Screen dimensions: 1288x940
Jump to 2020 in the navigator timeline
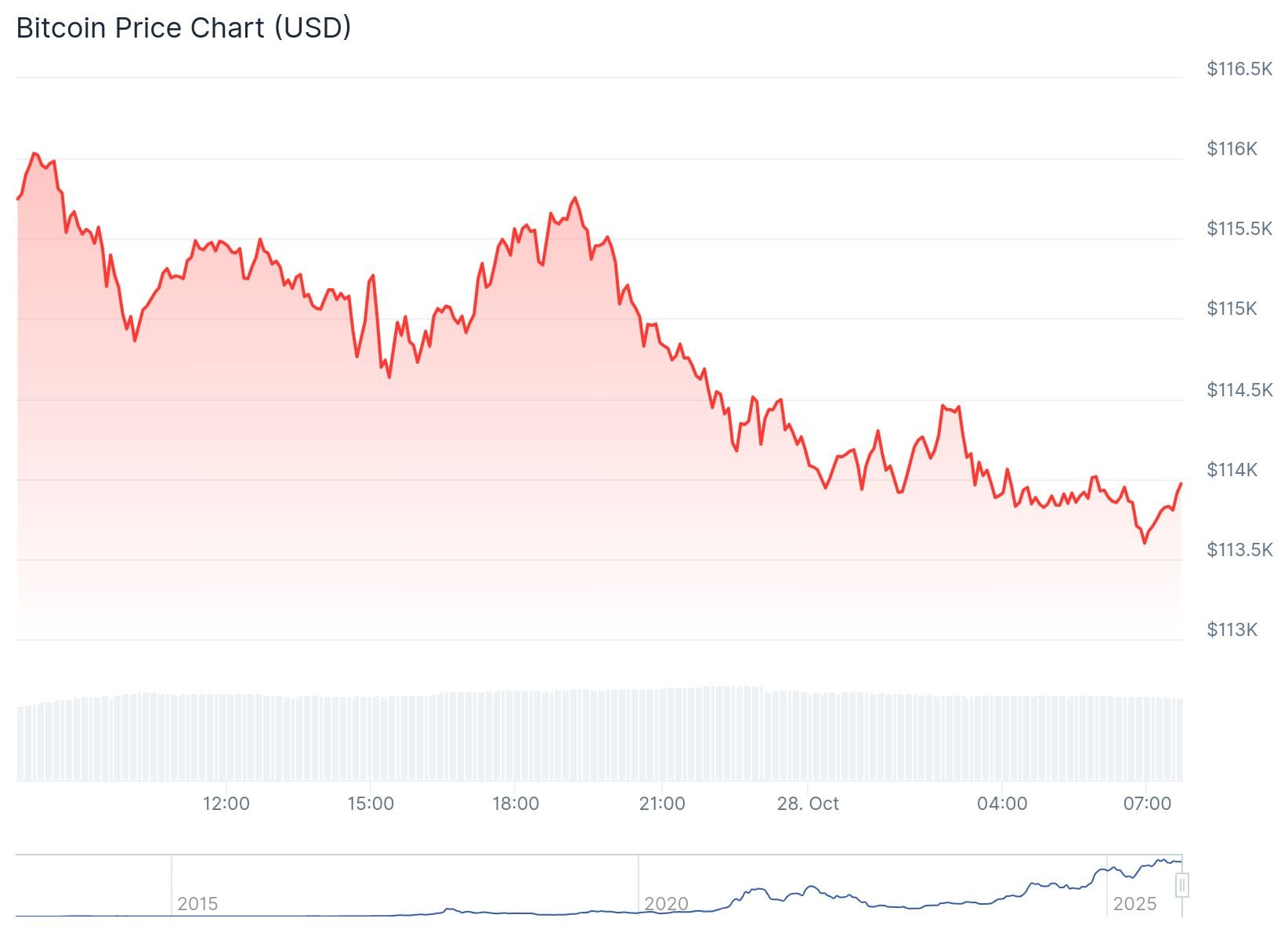pos(666,904)
